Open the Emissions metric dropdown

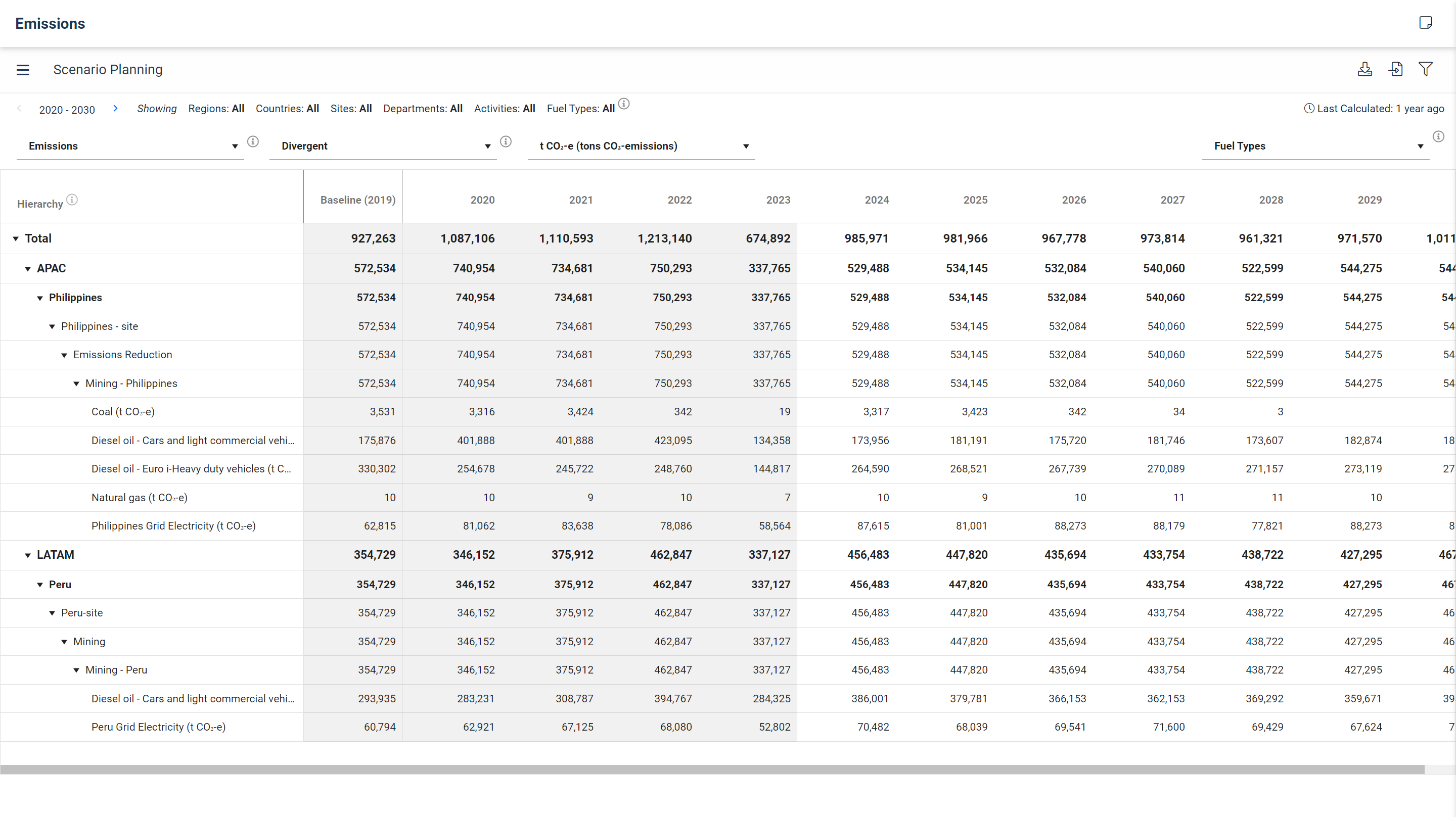click(x=234, y=147)
